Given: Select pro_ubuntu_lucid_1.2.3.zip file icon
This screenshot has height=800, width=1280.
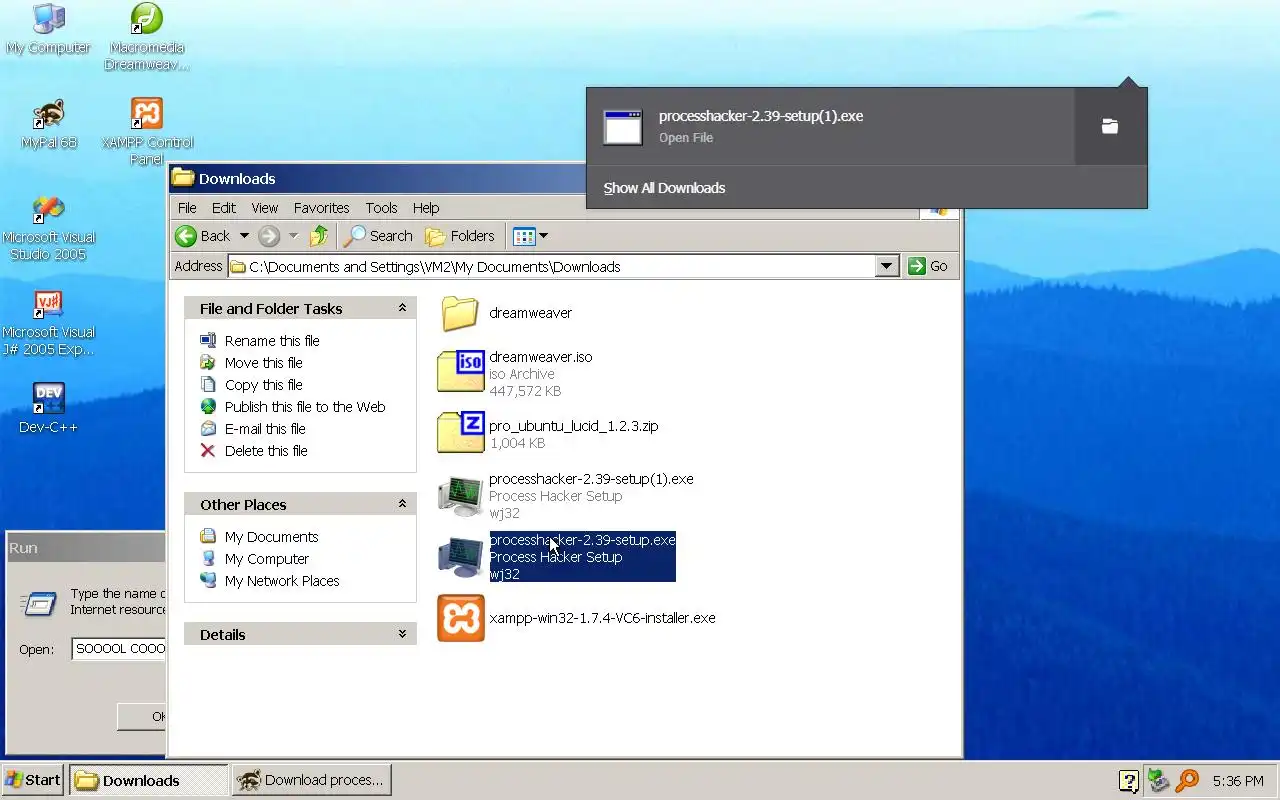Looking at the screenshot, I should click(460, 433).
